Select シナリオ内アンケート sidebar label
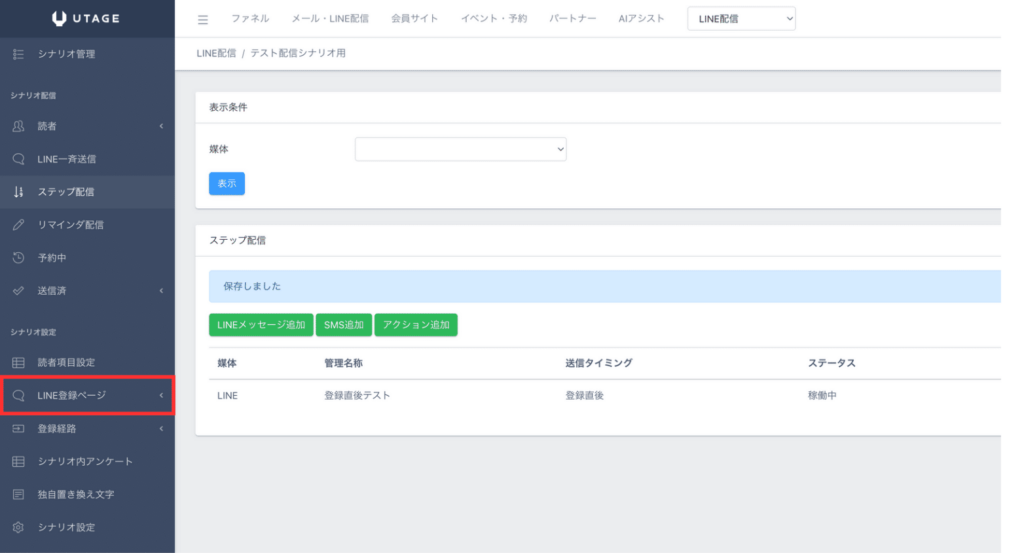Viewport: 1024px width, 553px height. point(85,462)
